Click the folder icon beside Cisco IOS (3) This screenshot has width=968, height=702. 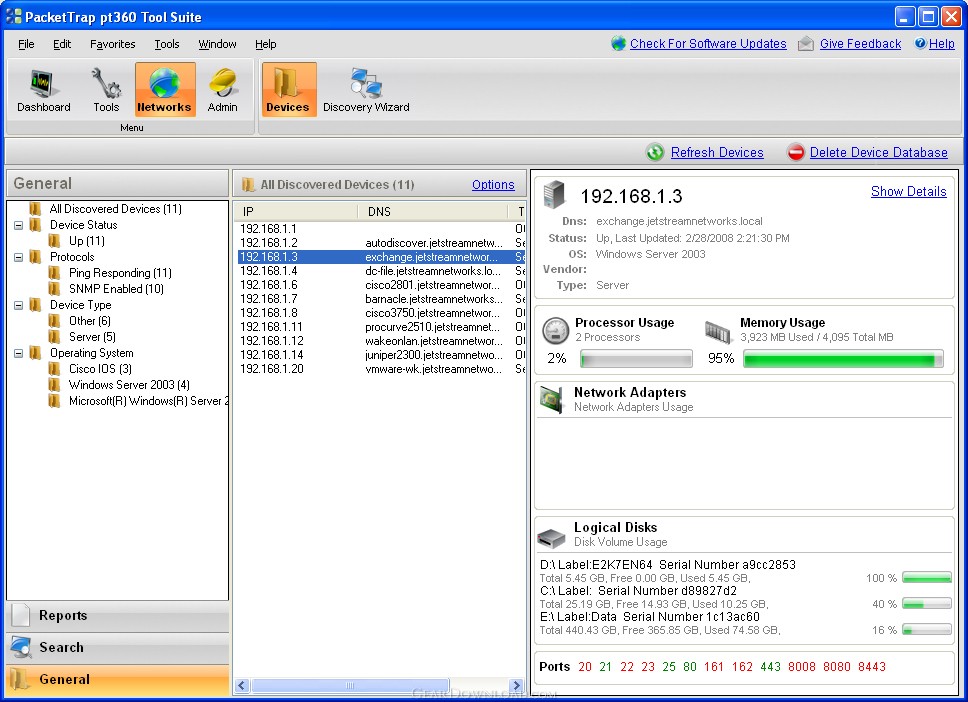(x=55, y=369)
